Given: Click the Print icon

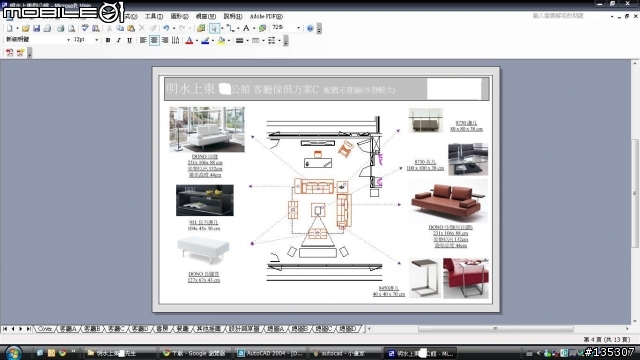Looking at the screenshot, I should [x=60, y=28].
